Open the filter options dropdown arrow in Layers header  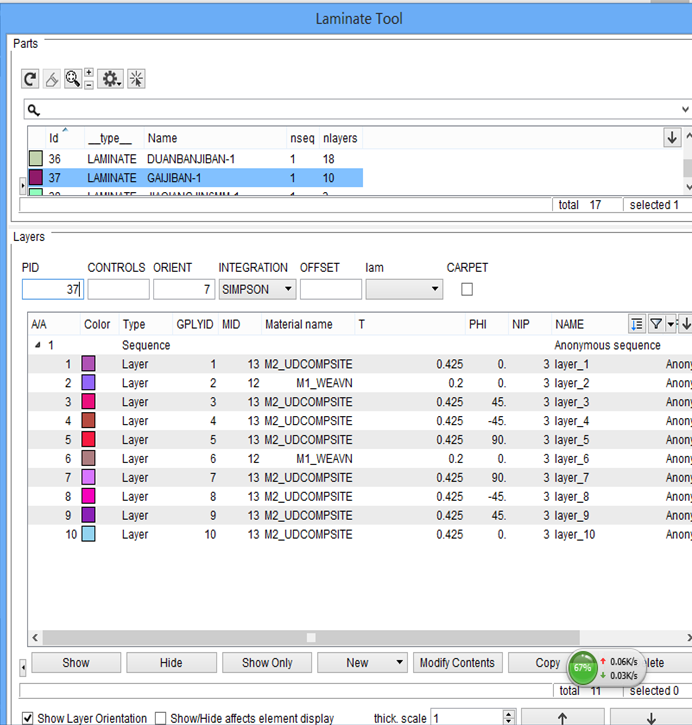[671, 324]
